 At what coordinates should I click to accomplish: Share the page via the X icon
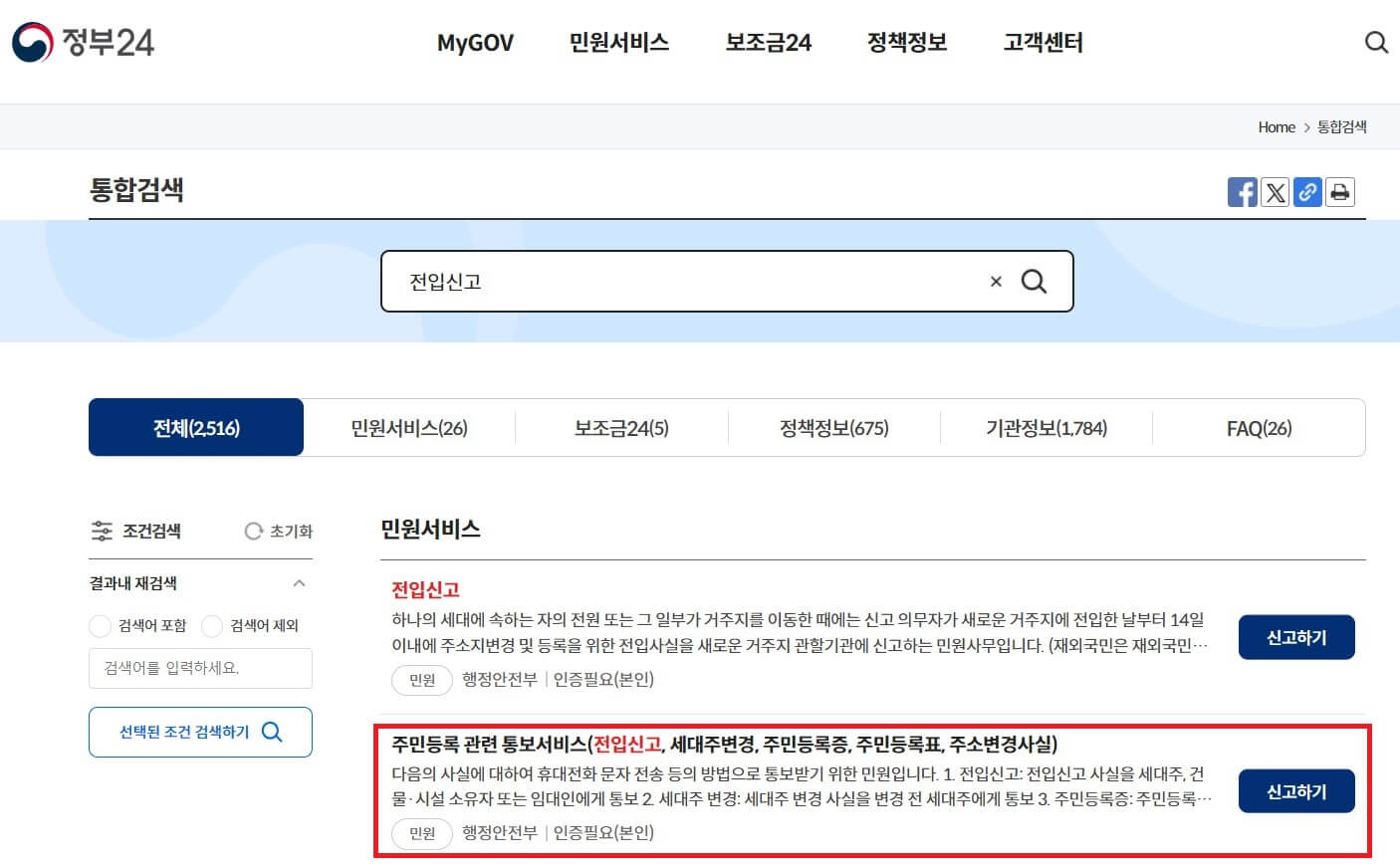tap(1276, 192)
